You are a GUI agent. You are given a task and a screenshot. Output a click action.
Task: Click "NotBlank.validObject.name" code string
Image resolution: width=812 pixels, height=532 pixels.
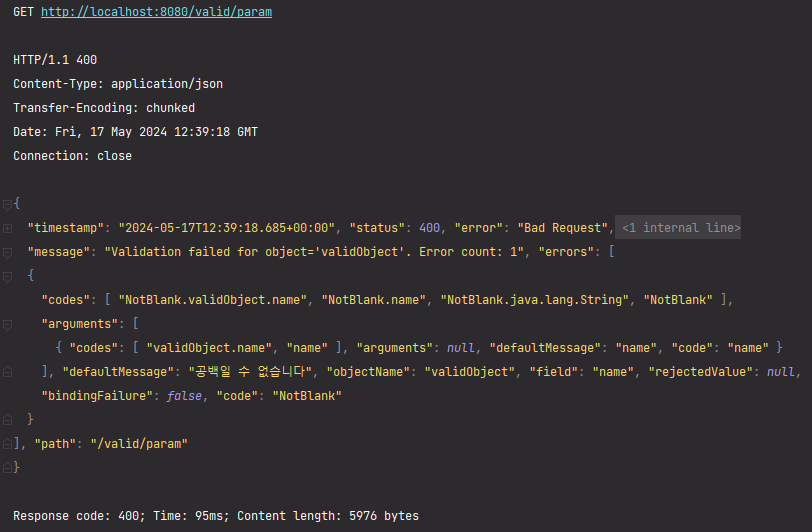213,300
